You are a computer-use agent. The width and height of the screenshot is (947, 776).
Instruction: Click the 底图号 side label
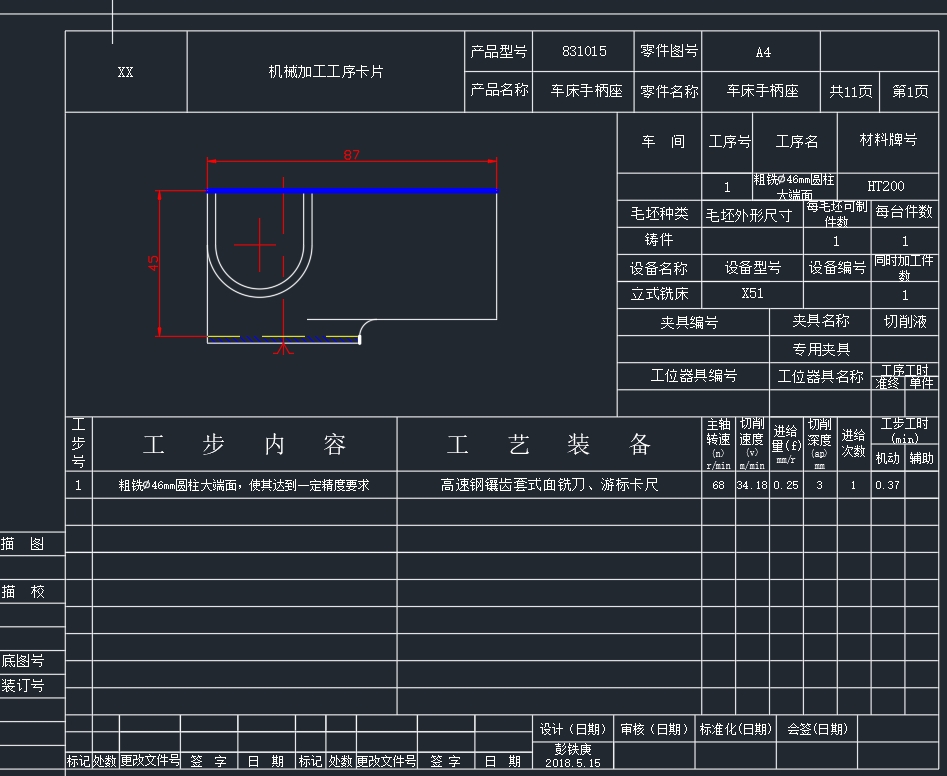point(23,661)
